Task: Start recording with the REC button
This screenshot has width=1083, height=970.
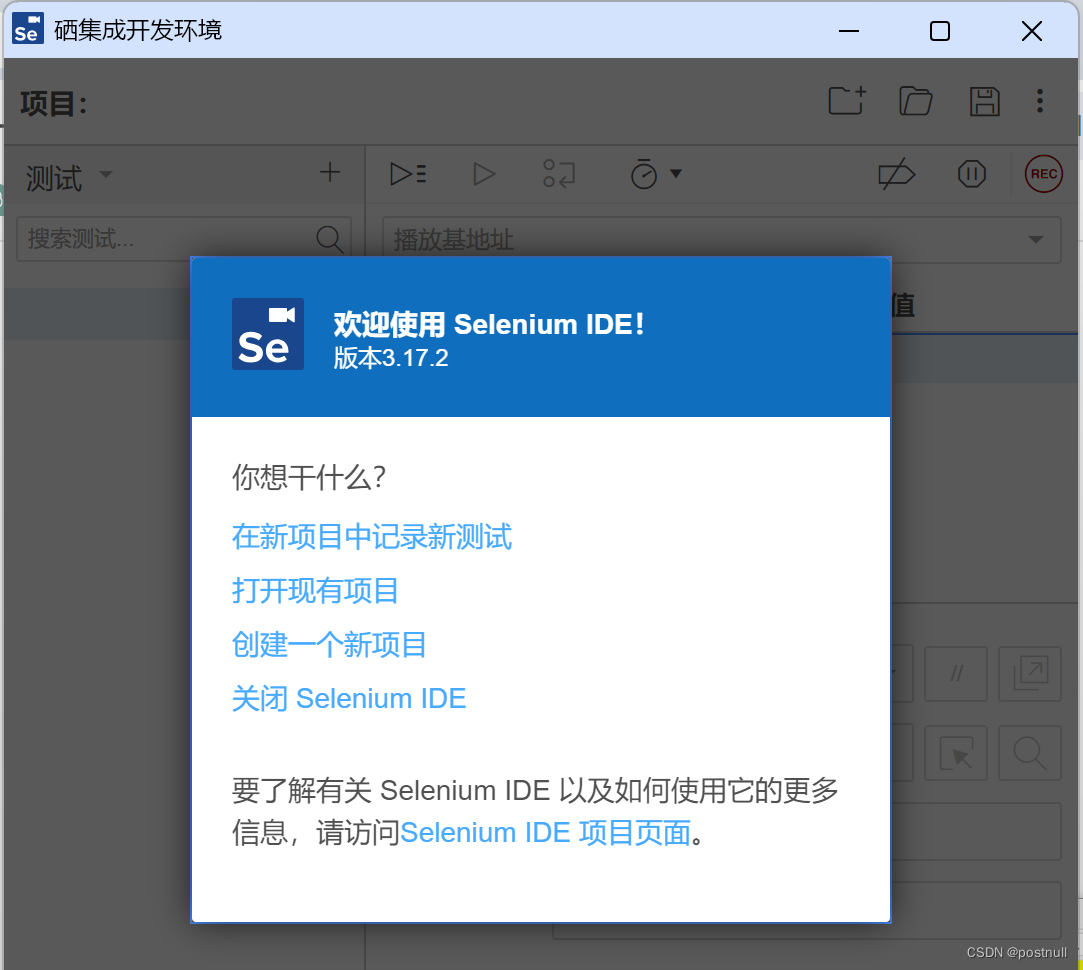Action: click(1044, 173)
